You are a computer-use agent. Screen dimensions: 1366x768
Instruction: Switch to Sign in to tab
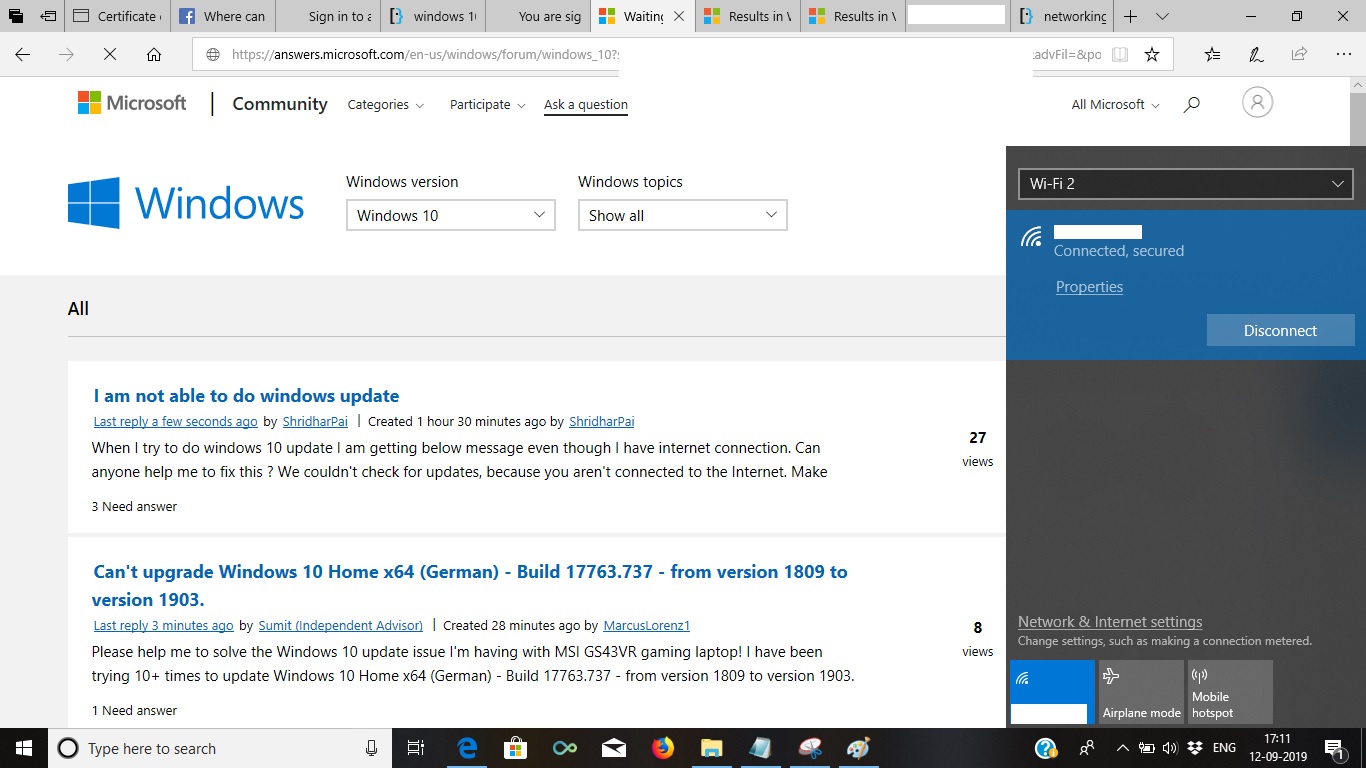tap(328, 17)
